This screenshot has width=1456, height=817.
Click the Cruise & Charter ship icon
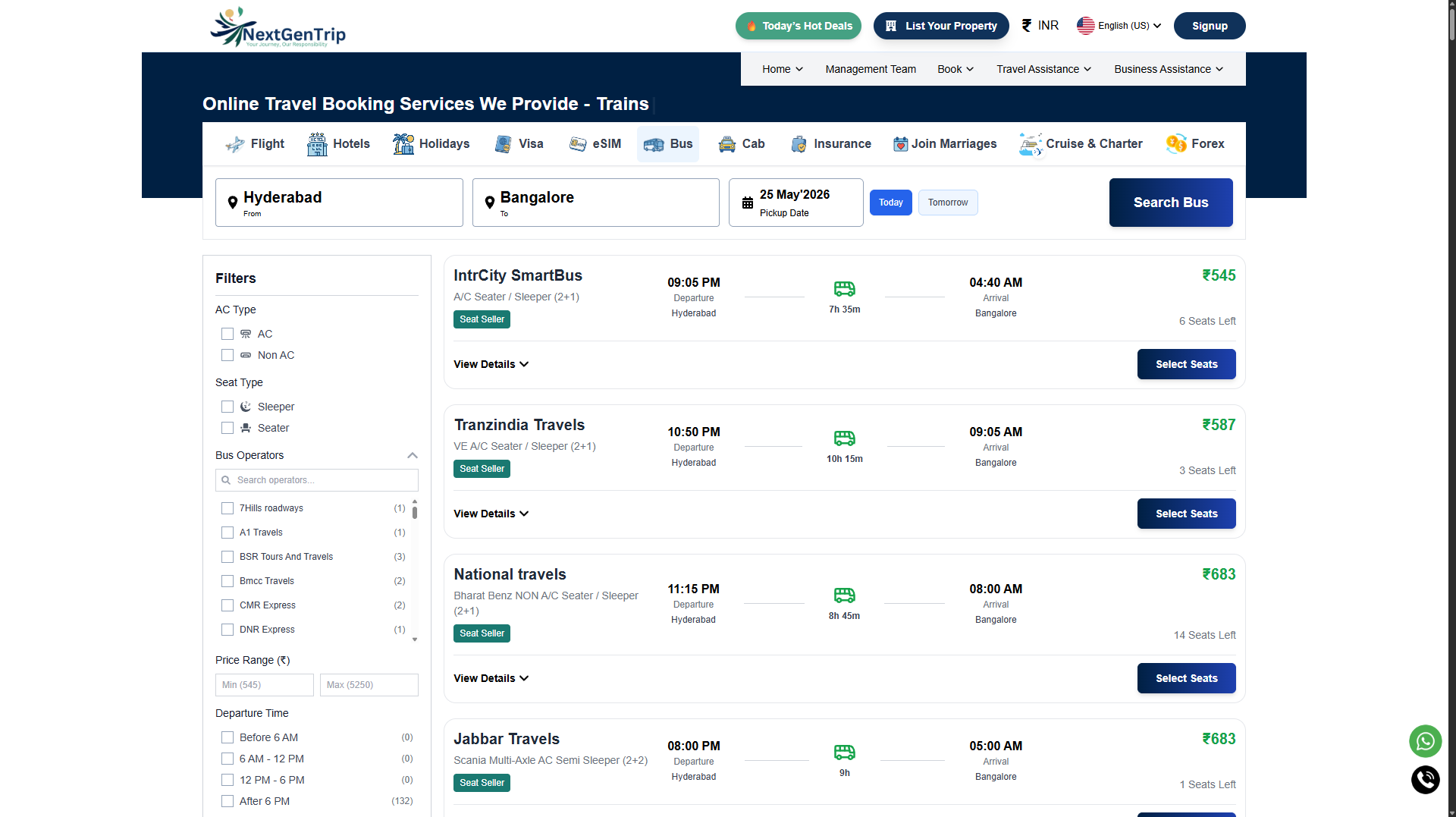pyautogui.click(x=1031, y=144)
